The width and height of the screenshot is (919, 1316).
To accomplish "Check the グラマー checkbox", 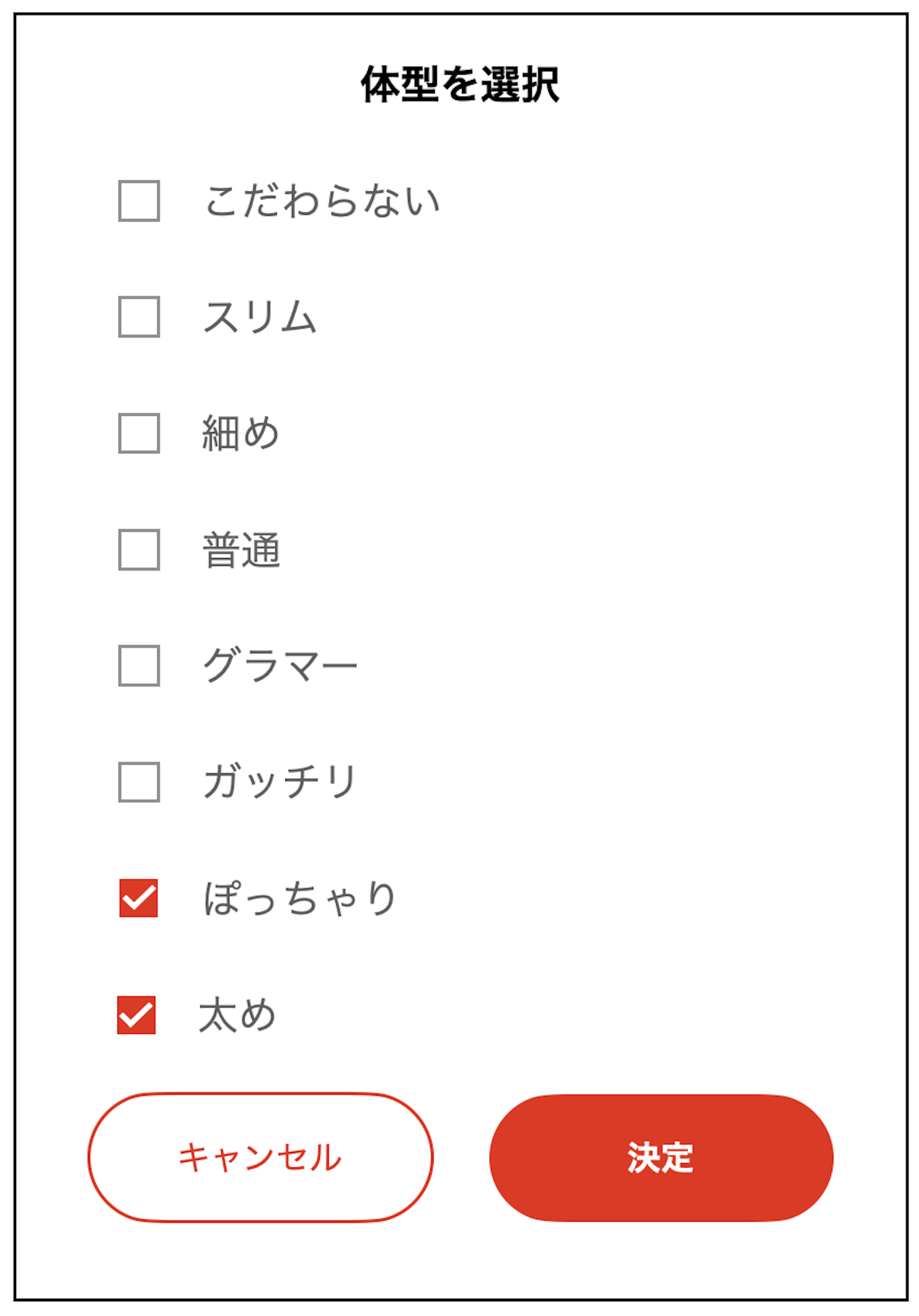I will (139, 665).
